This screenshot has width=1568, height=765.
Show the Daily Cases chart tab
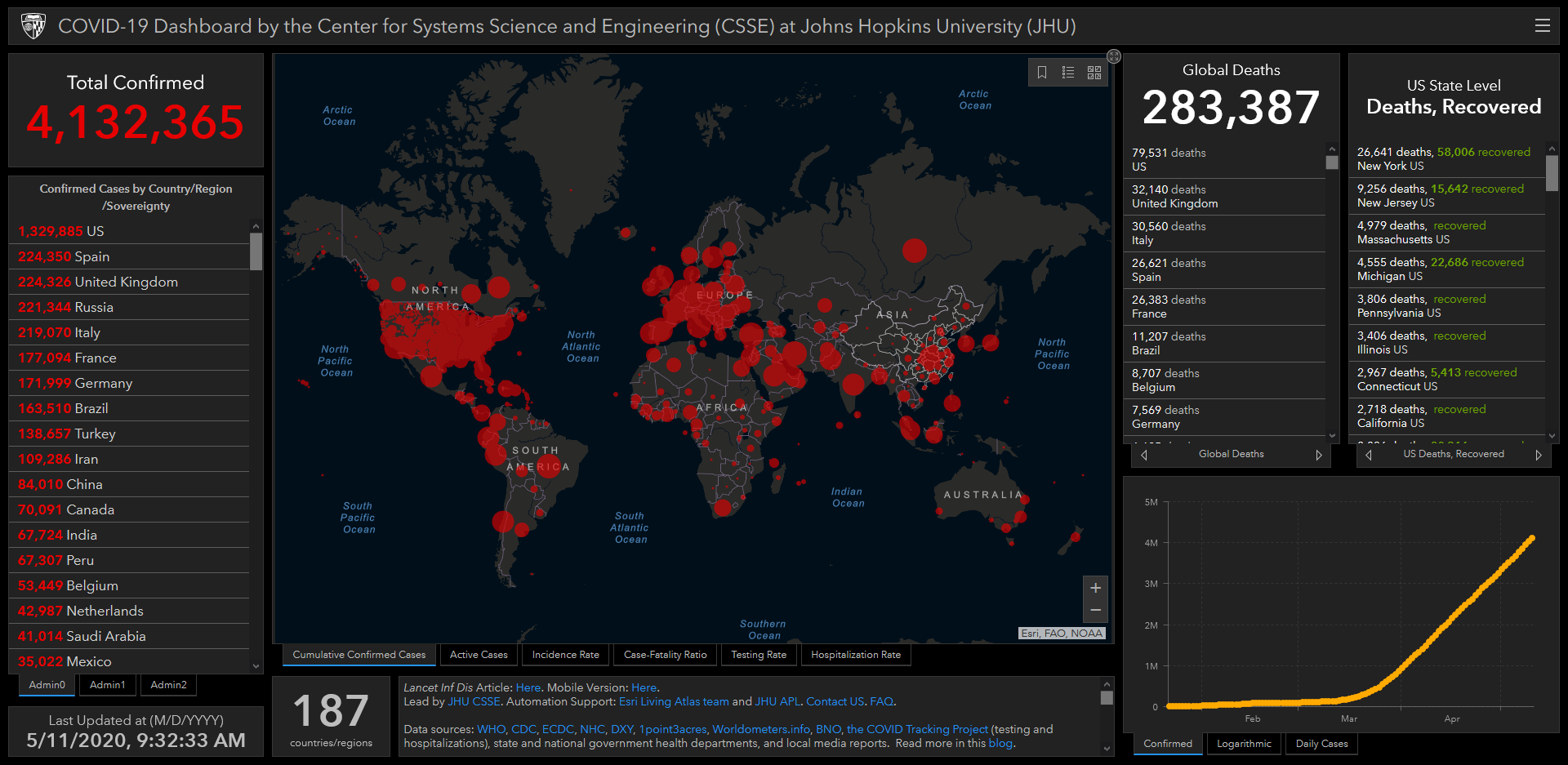point(1321,744)
